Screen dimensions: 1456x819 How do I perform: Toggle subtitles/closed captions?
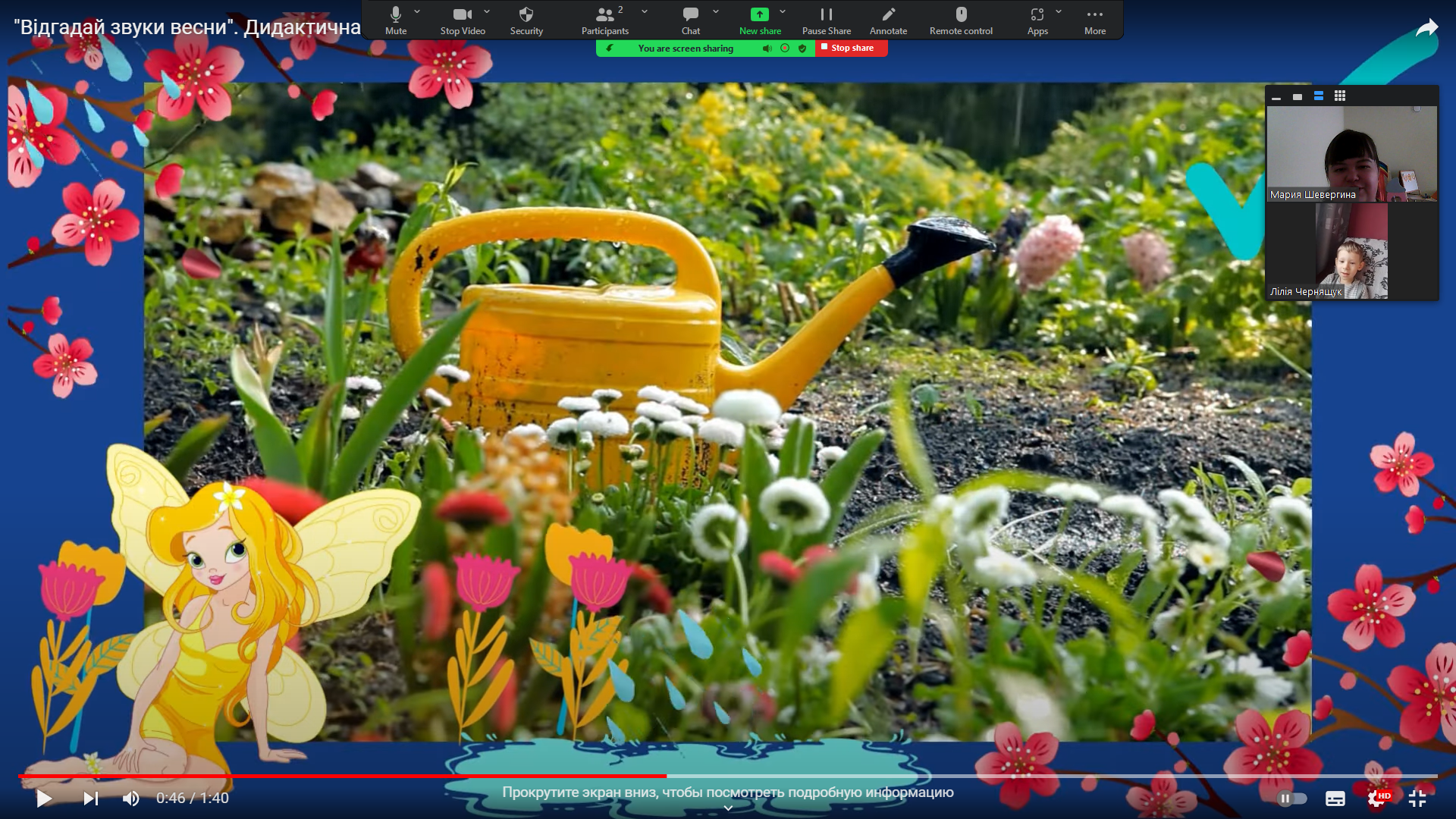pyautogui.click(x=1335, y=799)
